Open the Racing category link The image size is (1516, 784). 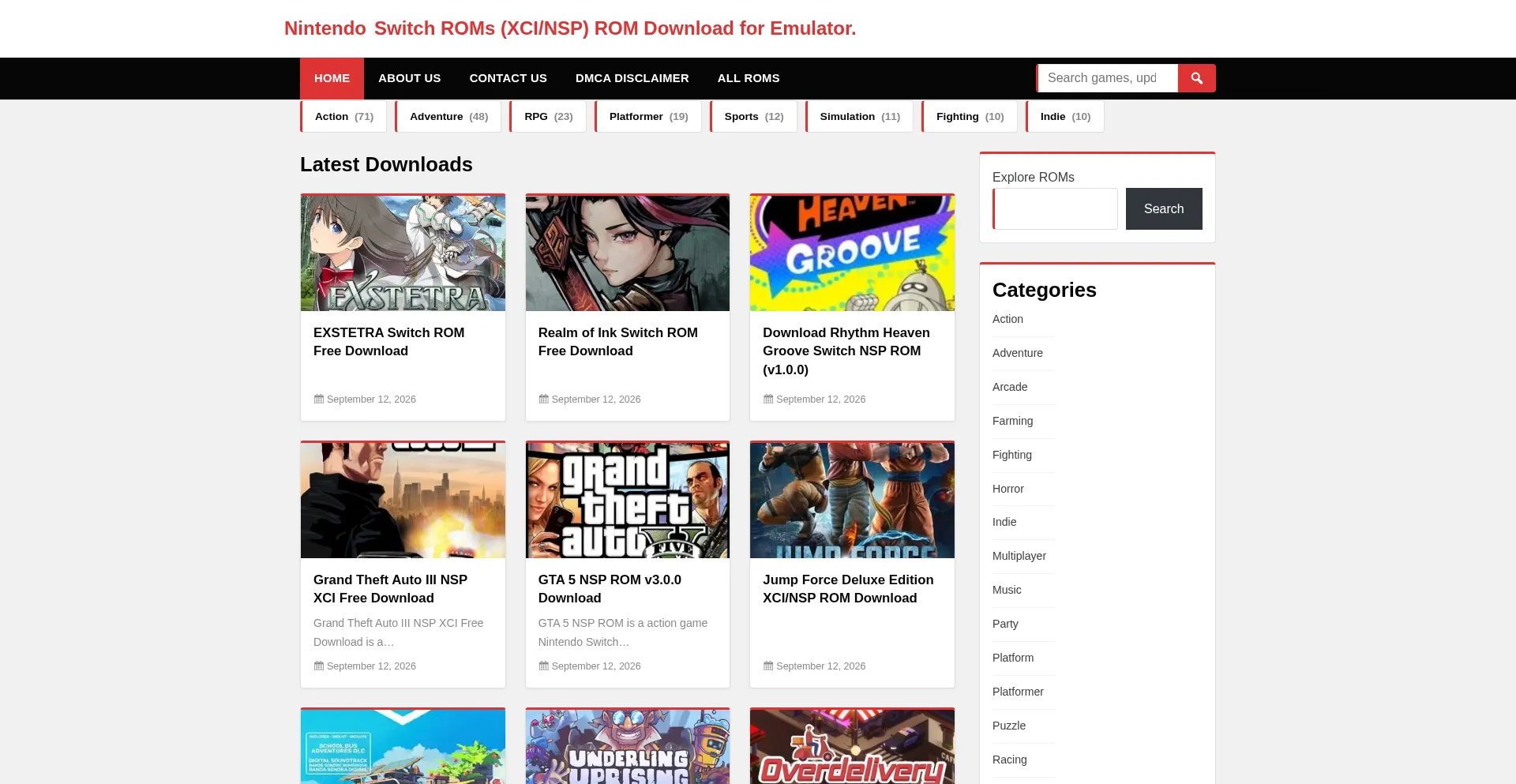click(1010, 760)
